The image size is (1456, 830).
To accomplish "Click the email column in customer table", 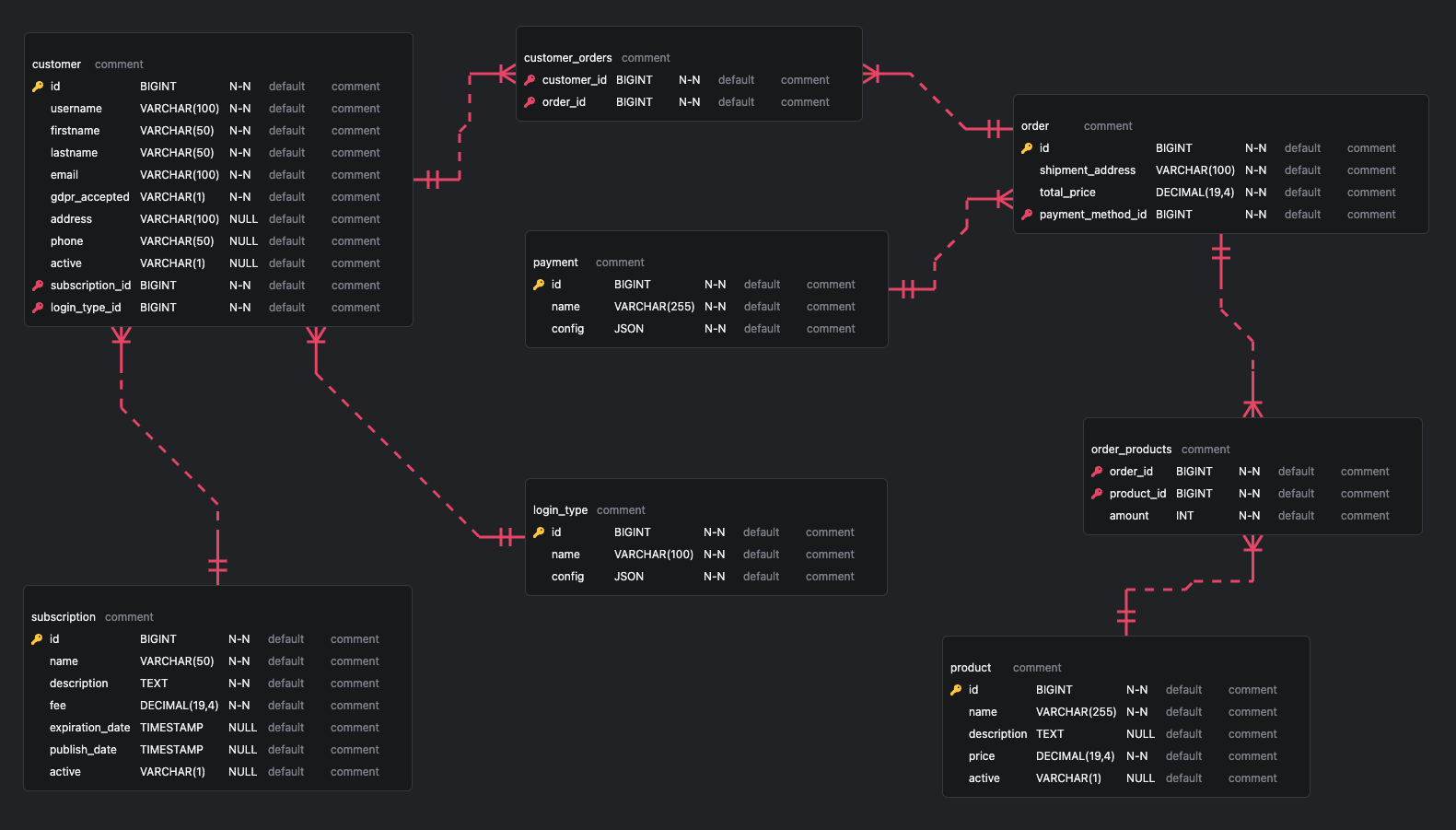I will tap(64, 175).
